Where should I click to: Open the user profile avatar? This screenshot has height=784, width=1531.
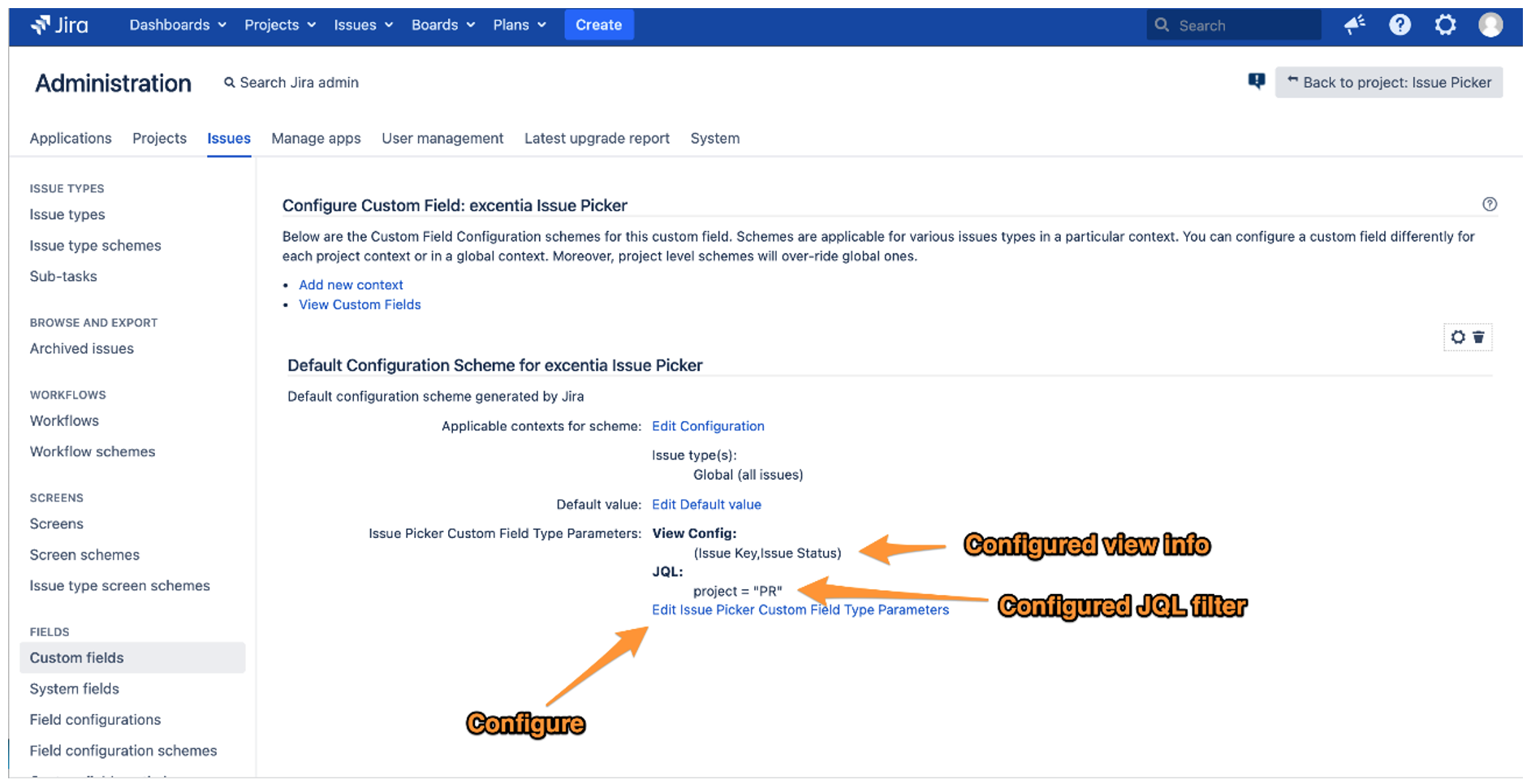coord(1490,25)
